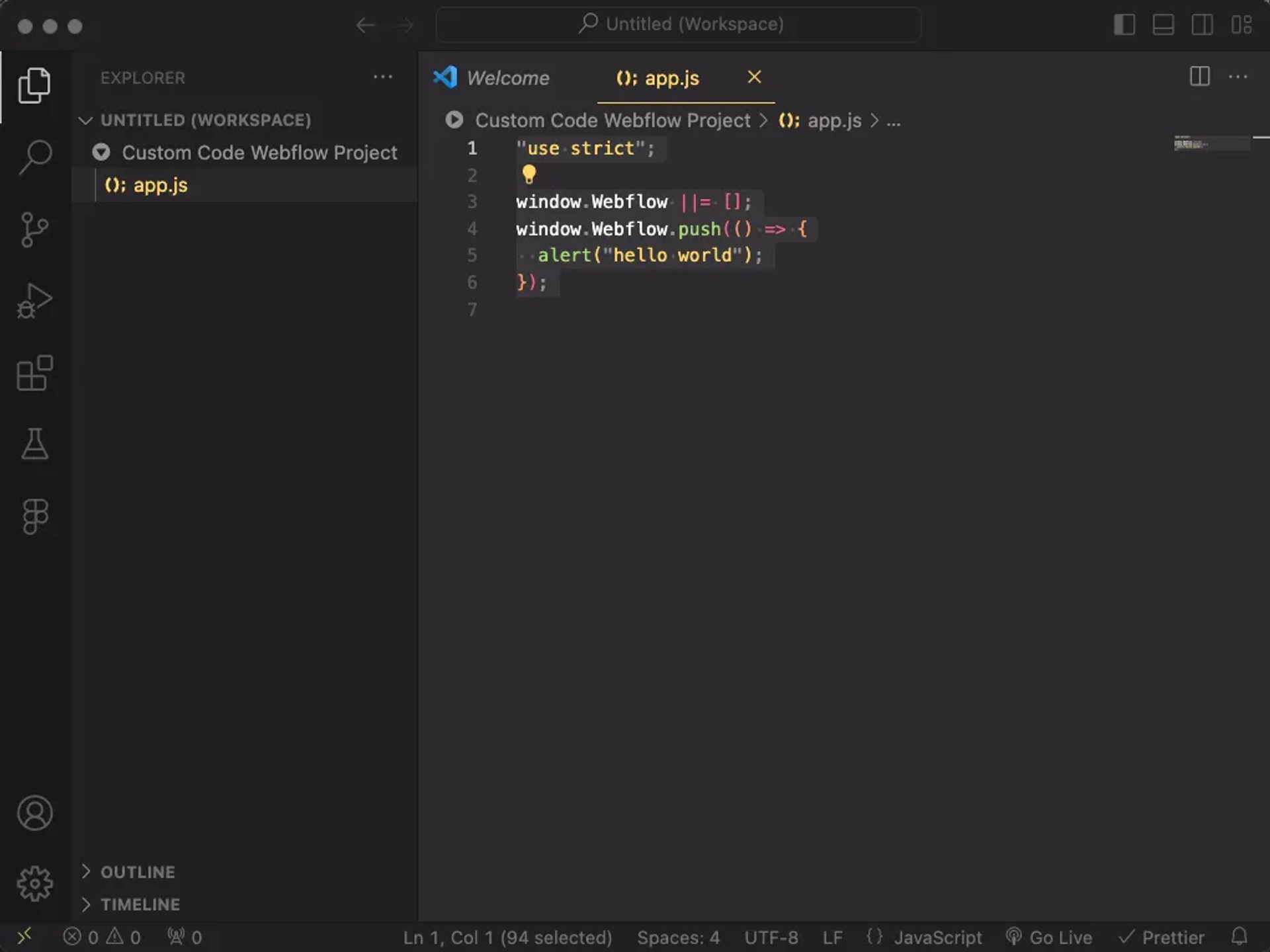1270x952 pixels.
Task: Click line number 3 in the gutter
Action: pyautogui.click(x=472, y=202)
